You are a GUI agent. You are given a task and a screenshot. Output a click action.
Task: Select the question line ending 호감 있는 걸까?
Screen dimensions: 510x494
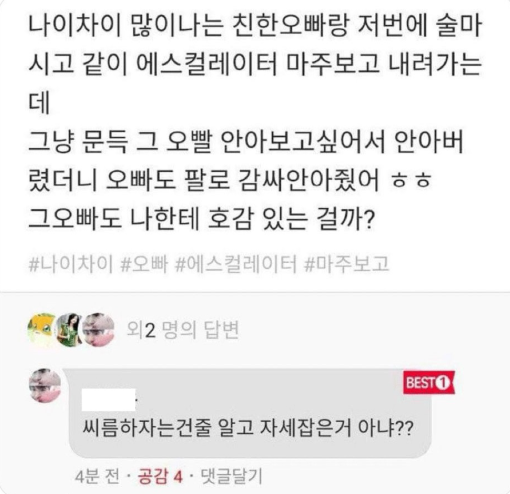point(202,219)
